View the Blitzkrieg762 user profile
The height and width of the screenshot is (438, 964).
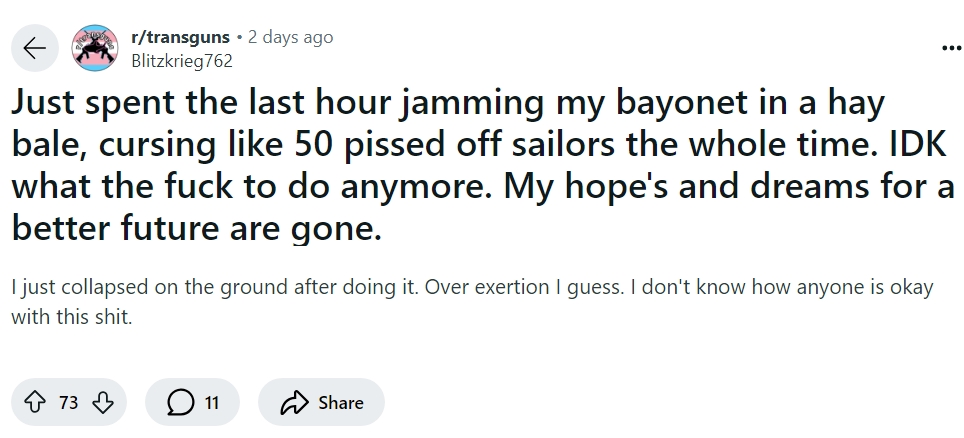[x=182, y=60]
